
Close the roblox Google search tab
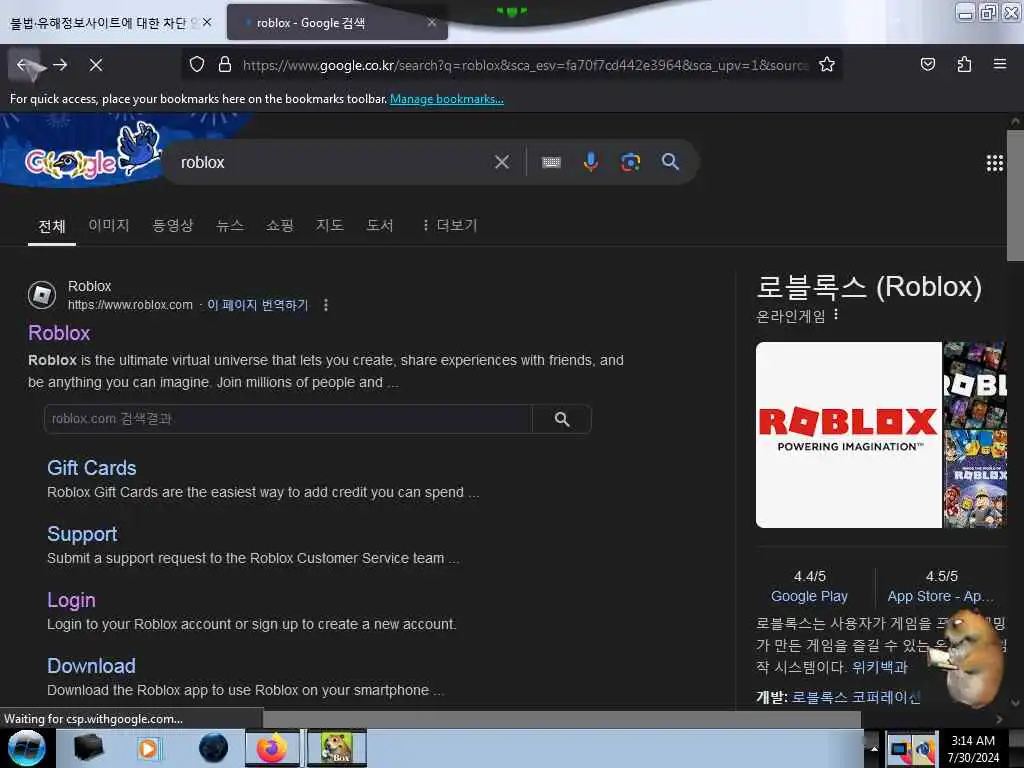coord(431,22)
